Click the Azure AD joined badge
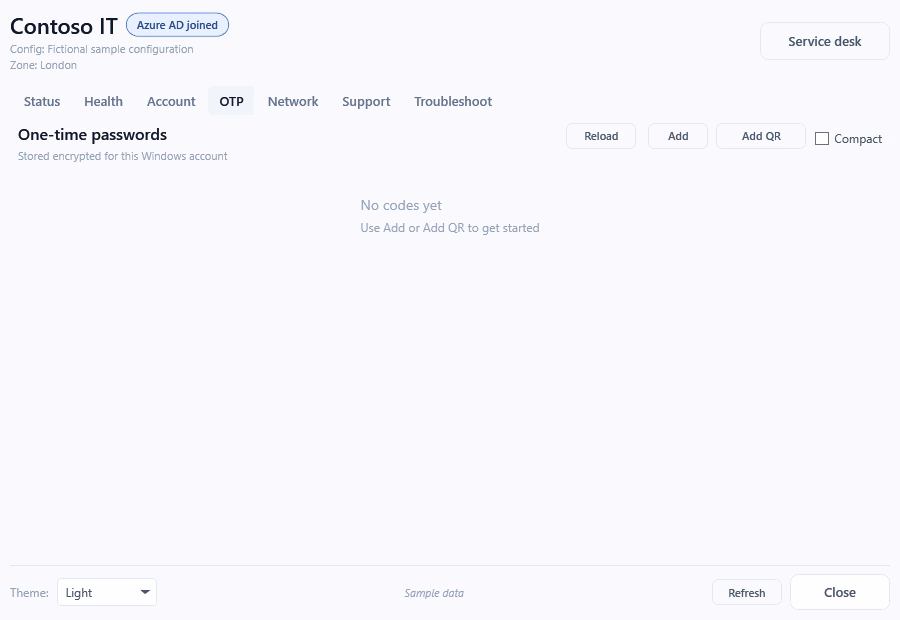This screenshot has height=620, width=900. tap(177, 25)
